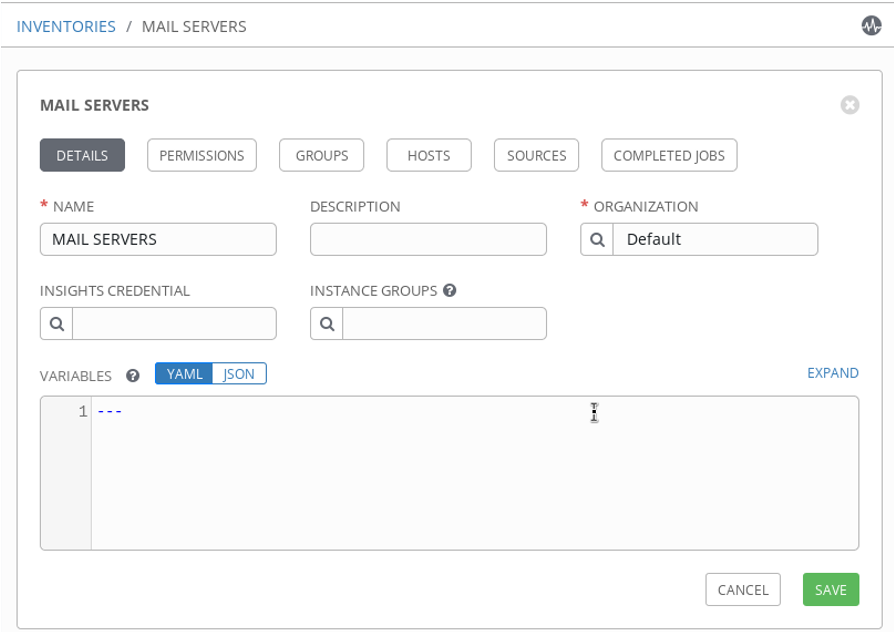The width and height of the screenshot is (894, 632).
Task: Go to Inventories breadcrumb link
Action: pyautogui.click(x=66, y=27)
